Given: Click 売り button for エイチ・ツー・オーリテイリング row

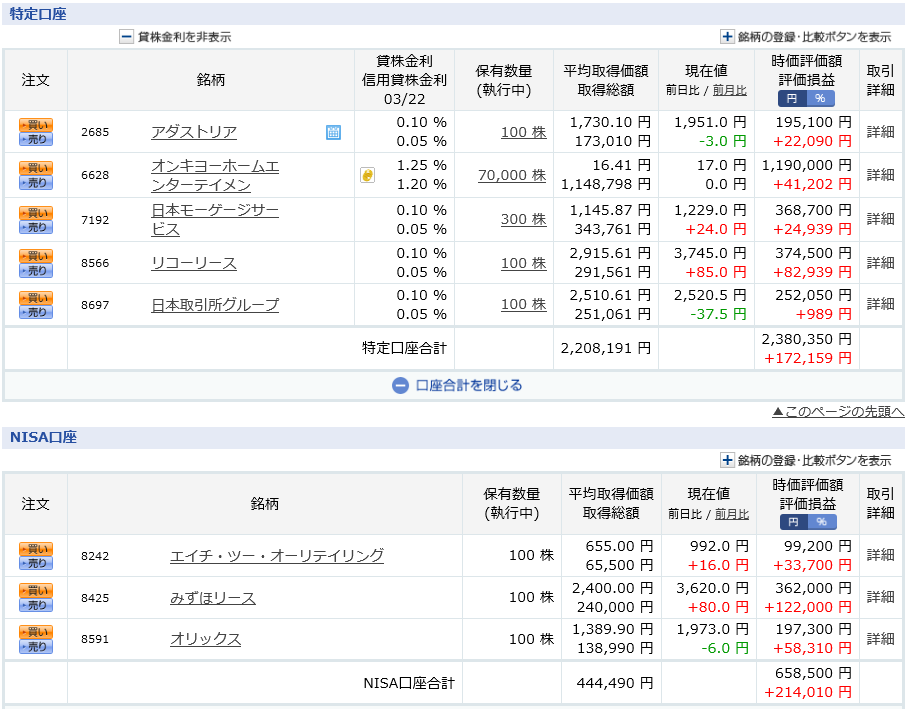Looking at the screenshot, I should pos(36,563).
